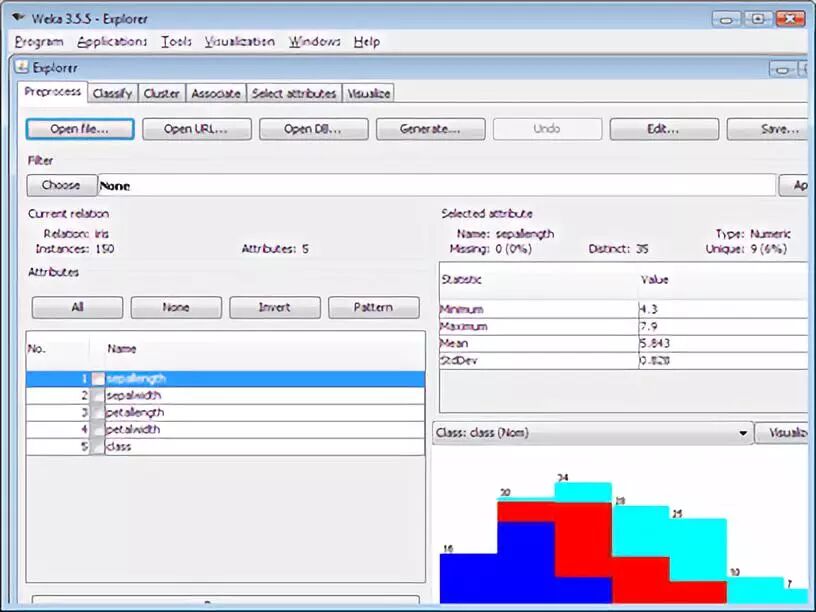Click the dark blue histogram bar labeled 16
Screen dimensions: 816x612
tap(468, 578)
